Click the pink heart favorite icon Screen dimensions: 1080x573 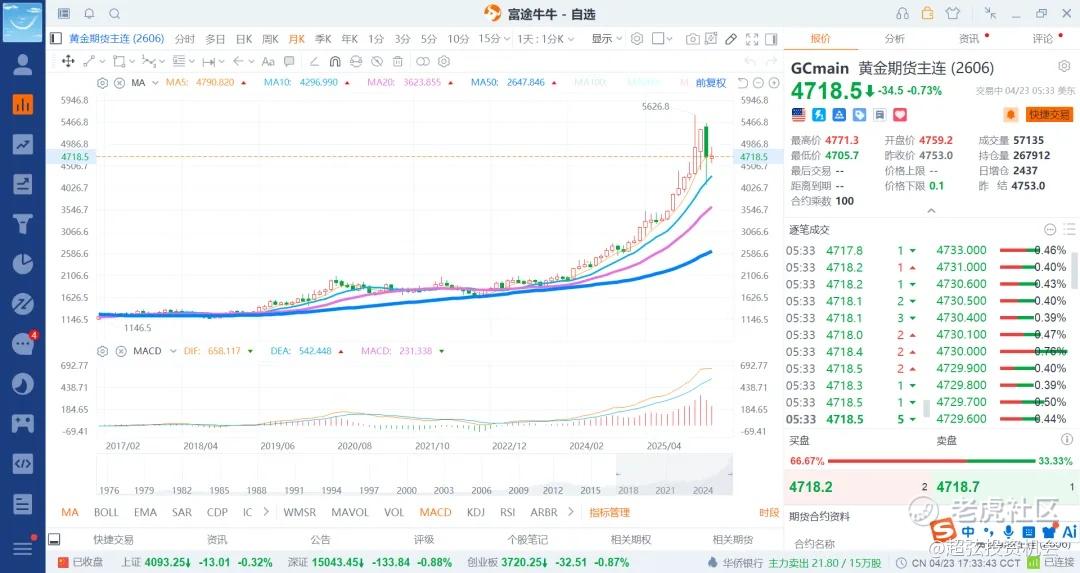tap(871, 115)
